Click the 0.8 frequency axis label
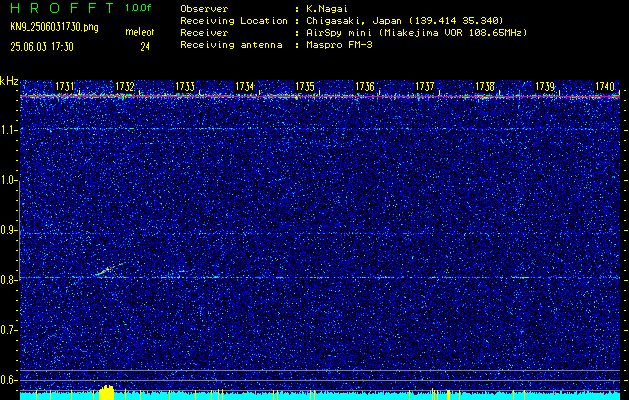 (x=9, y=280)
